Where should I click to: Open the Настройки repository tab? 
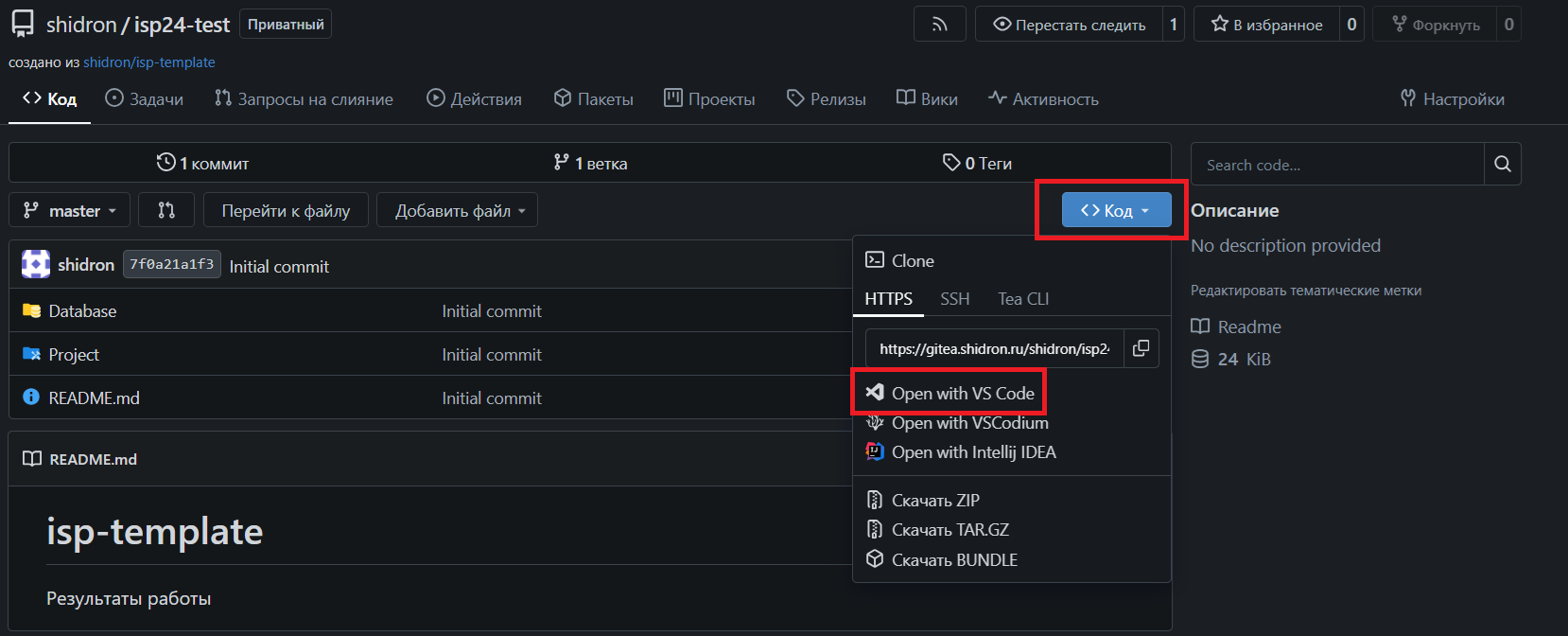[1452, 98]
